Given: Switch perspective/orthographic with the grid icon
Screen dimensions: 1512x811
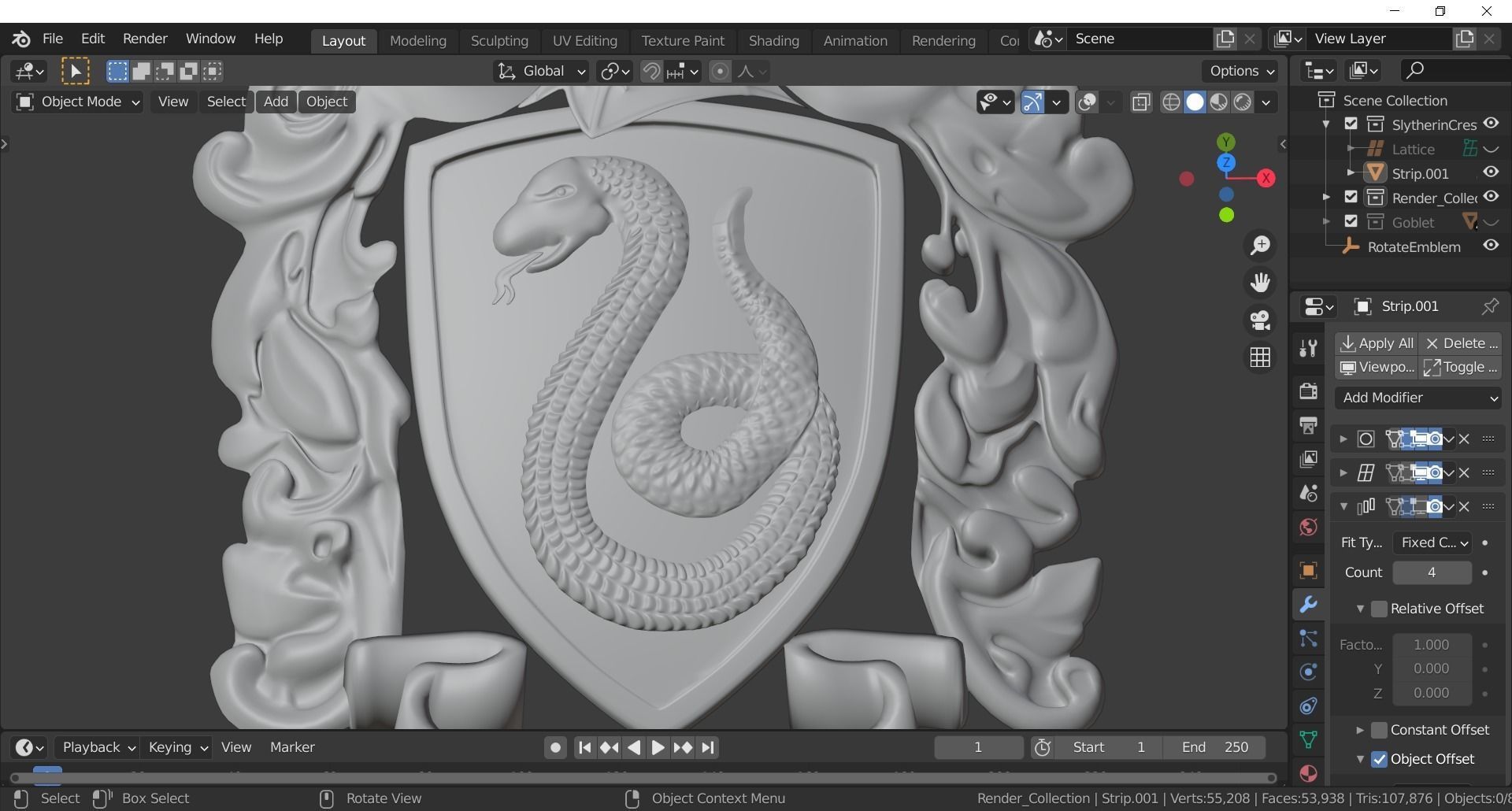Looking at the screenshot, I should pyautogui.click(x=1260, y=357).
